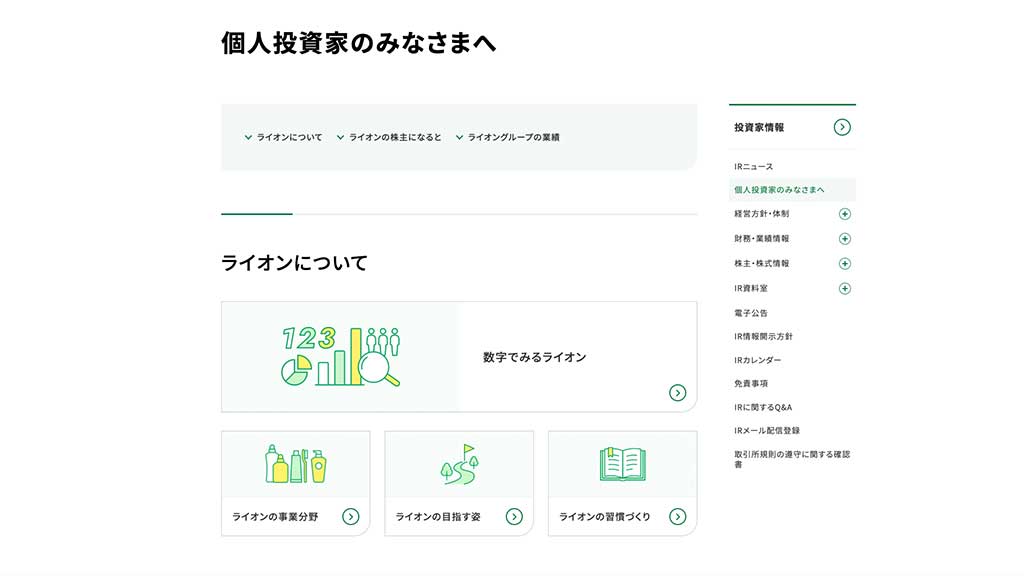Click arrow icon on ライオンの事業分野 card

350,516
